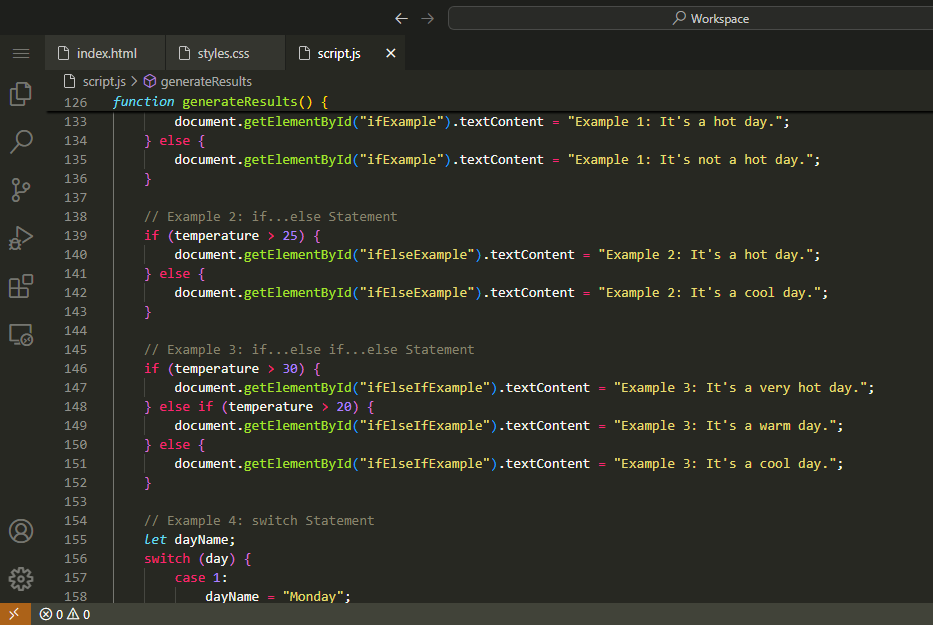Click the Accounts icon

[21, 531]
